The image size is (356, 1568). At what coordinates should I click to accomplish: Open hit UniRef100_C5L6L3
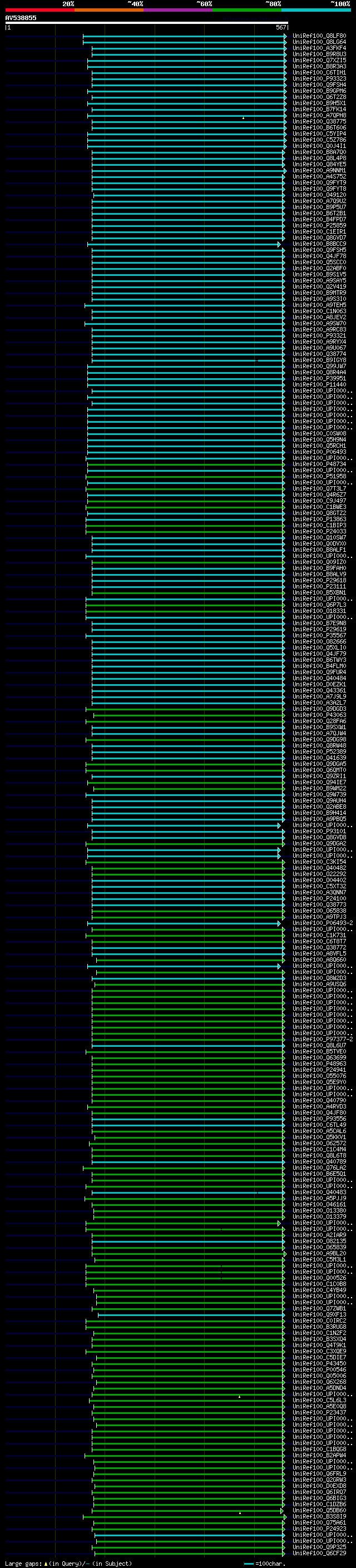click(x=319, y=1400)
